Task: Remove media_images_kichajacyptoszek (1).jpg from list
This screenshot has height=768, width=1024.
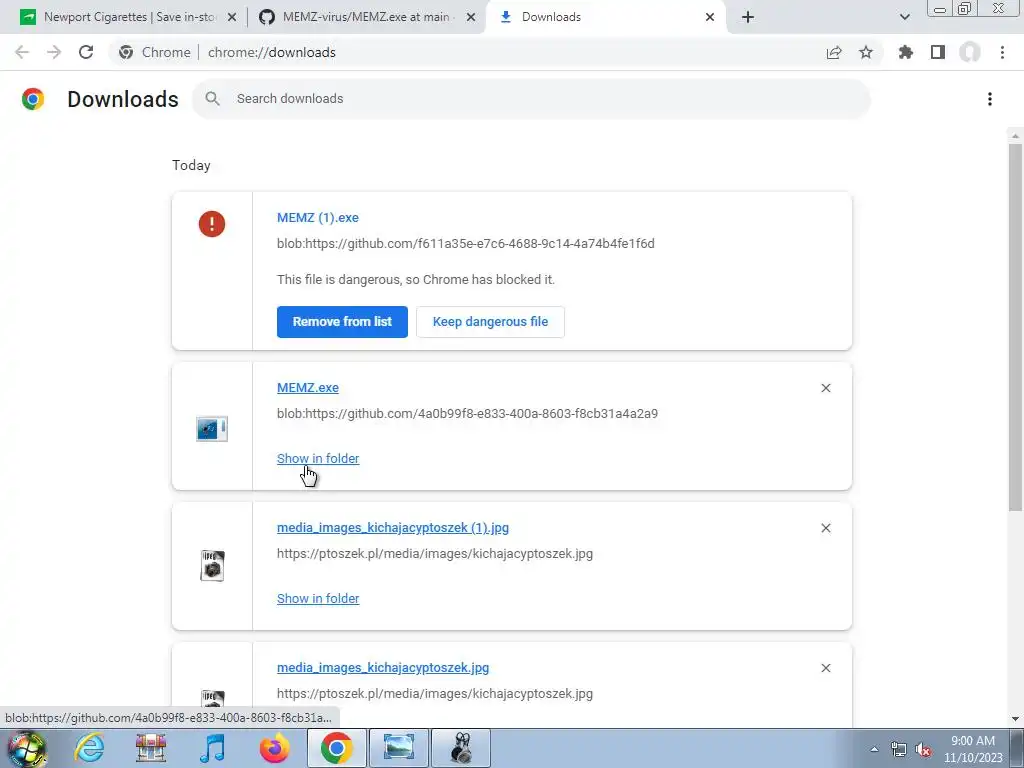Action: coord(825,528)
